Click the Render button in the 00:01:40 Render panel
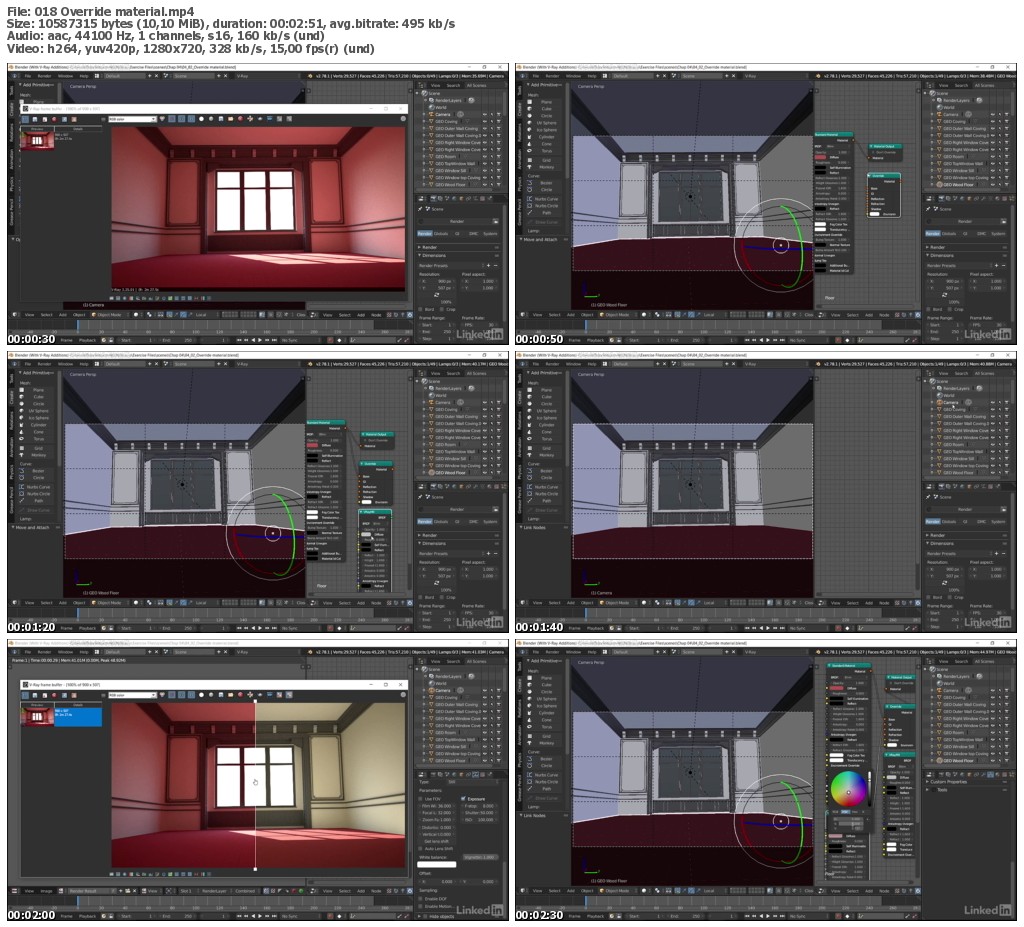1024x927 pixels. [x=965, y=510]
